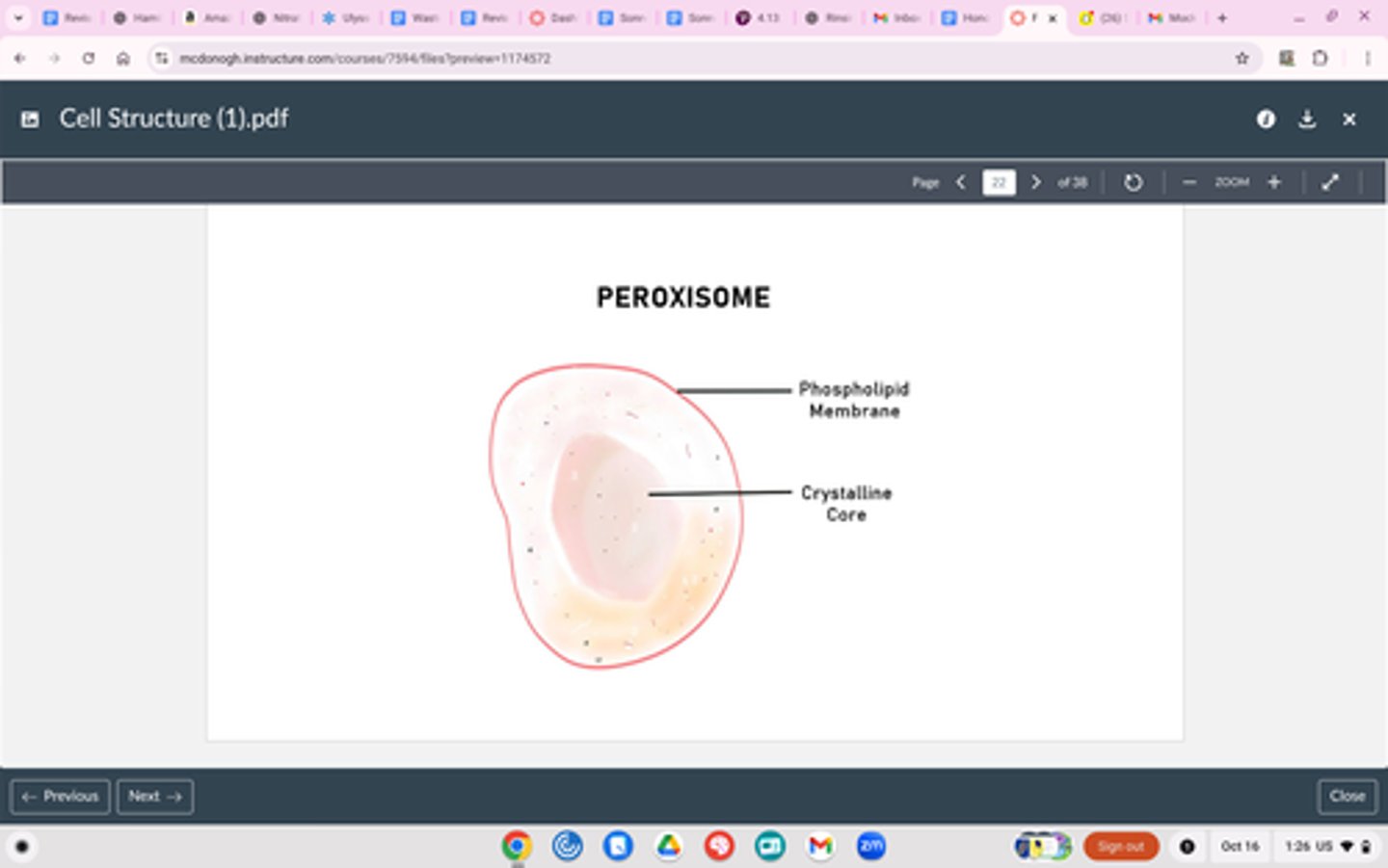Expand the tab search dropdown arrow

[17, 17]
